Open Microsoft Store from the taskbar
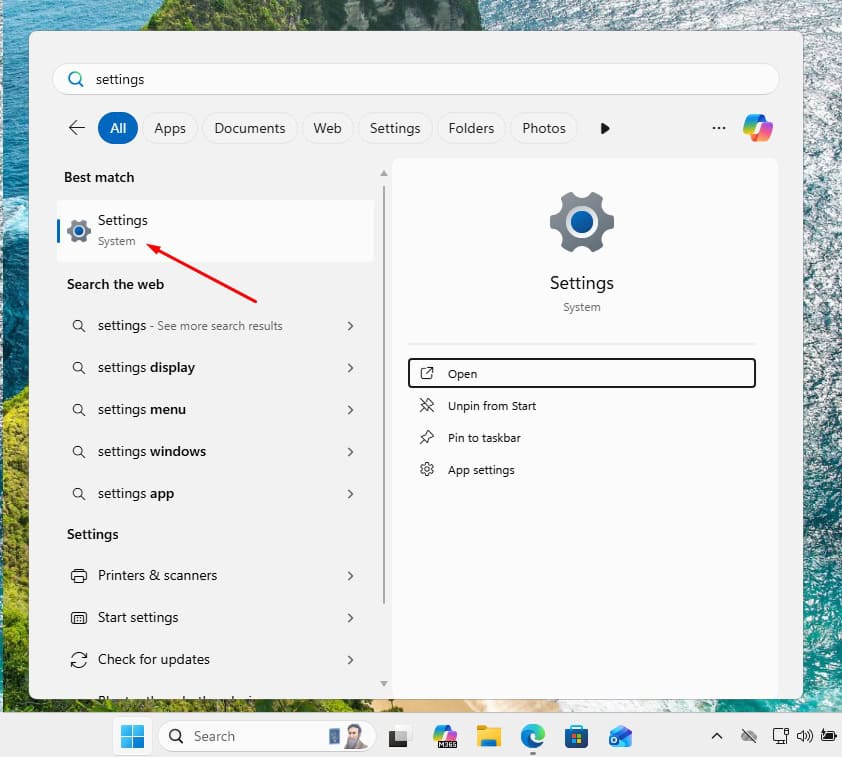The image size is (842, 757). pyautogui.click(x=576, y=736)
